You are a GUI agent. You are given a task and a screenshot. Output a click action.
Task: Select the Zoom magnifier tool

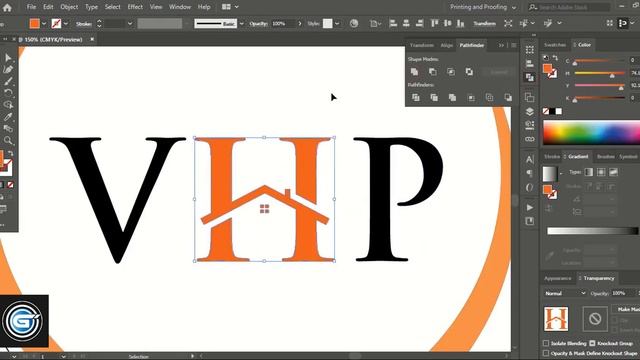coord(8,140)
